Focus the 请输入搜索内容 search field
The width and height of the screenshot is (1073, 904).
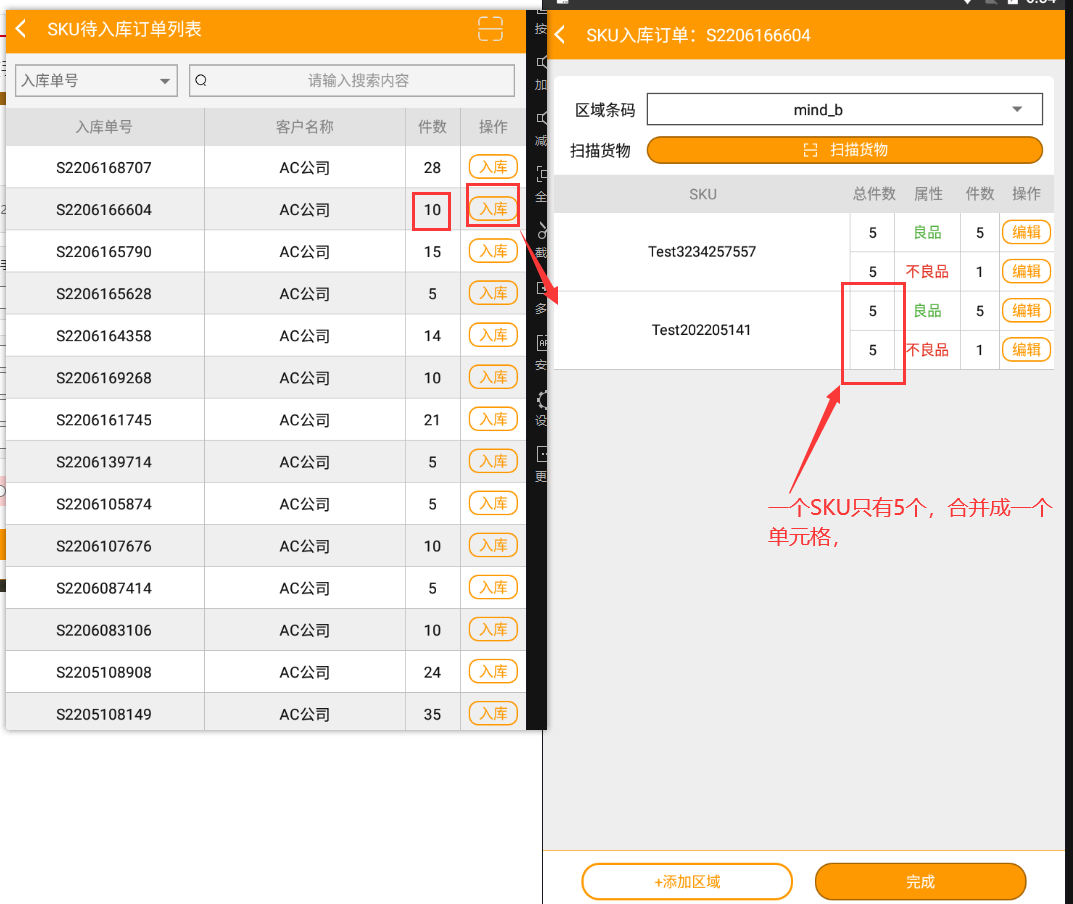358,81
